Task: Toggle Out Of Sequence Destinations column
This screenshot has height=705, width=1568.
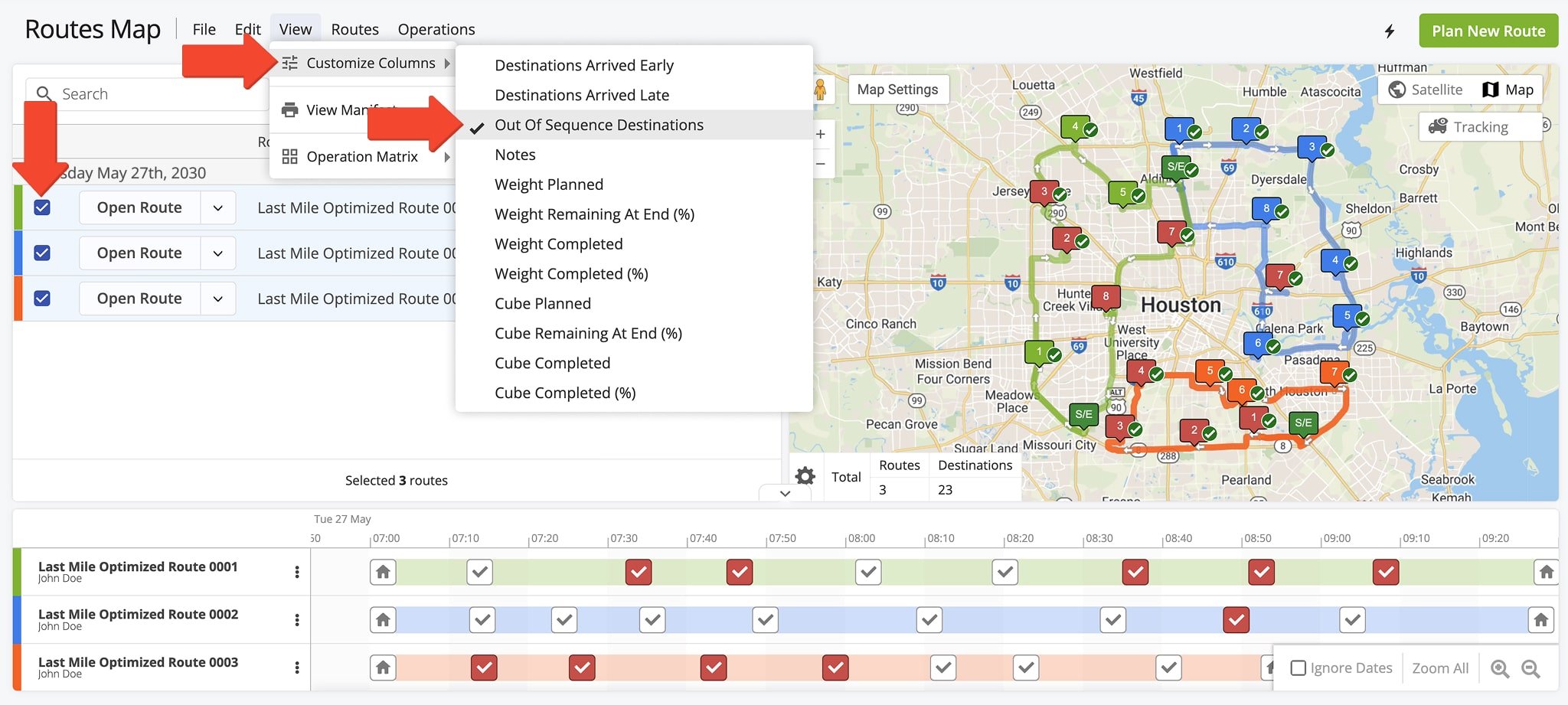Action: pyautogui.click(x=599, y=125)
